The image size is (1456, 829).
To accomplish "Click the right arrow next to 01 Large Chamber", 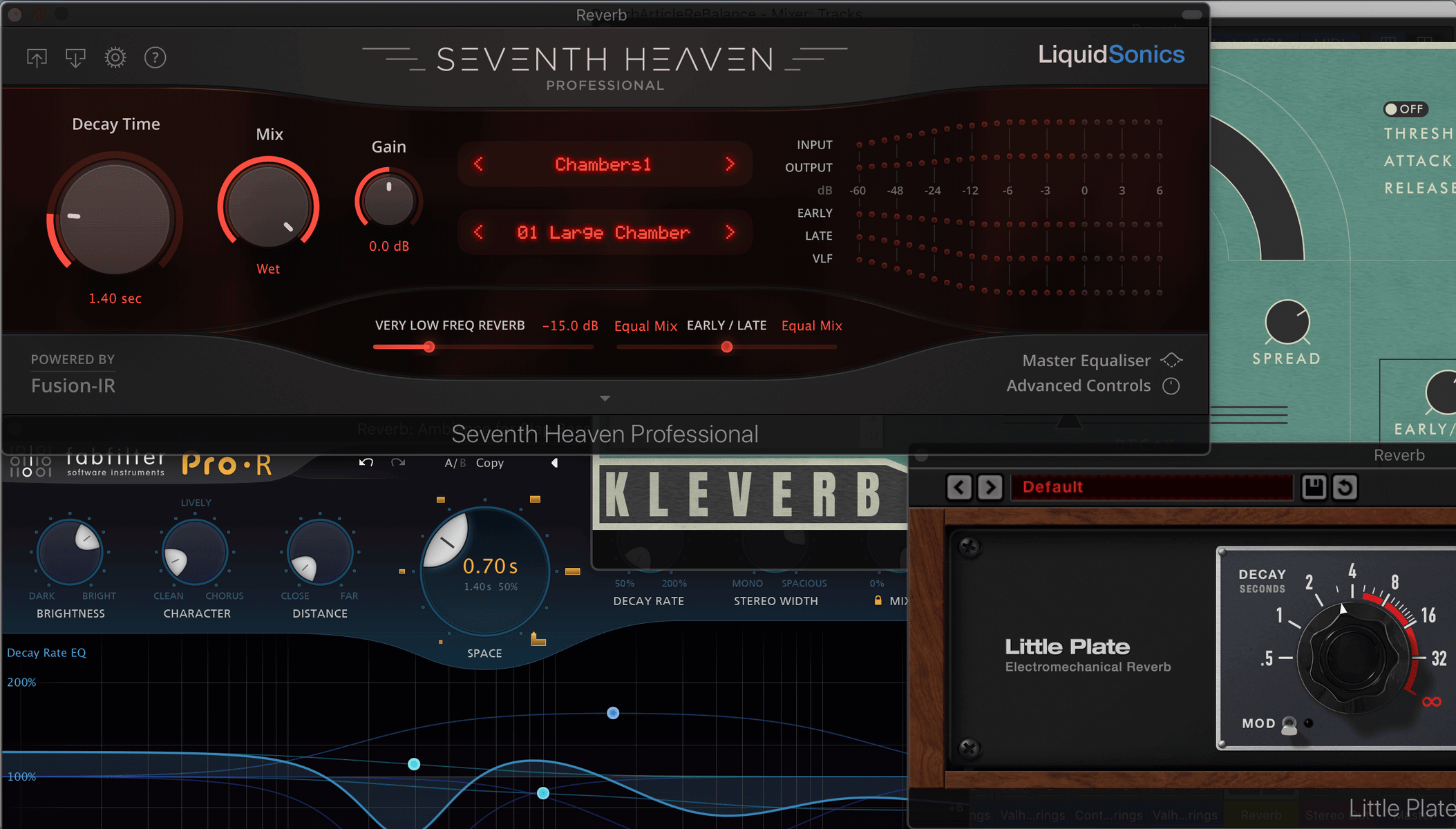I will coord(729,232).
